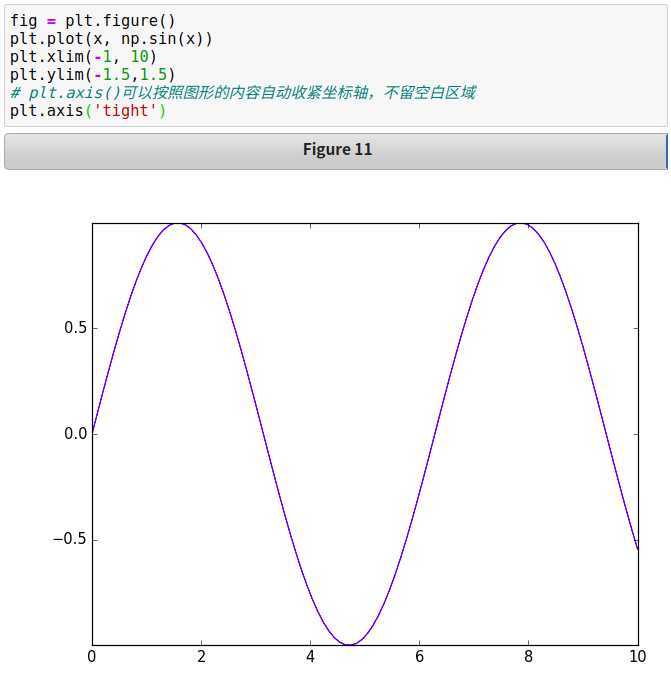The width and height of the screenshot is (671, 690).
Task: Click the x-axis tick label 8
Action: 528,657
